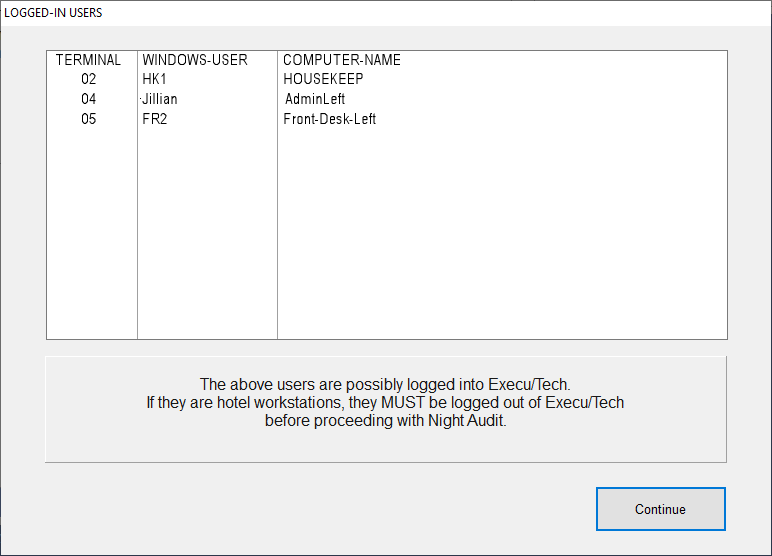
Task: Click the TERMINAL column header
Action: [x=88, y=60]
